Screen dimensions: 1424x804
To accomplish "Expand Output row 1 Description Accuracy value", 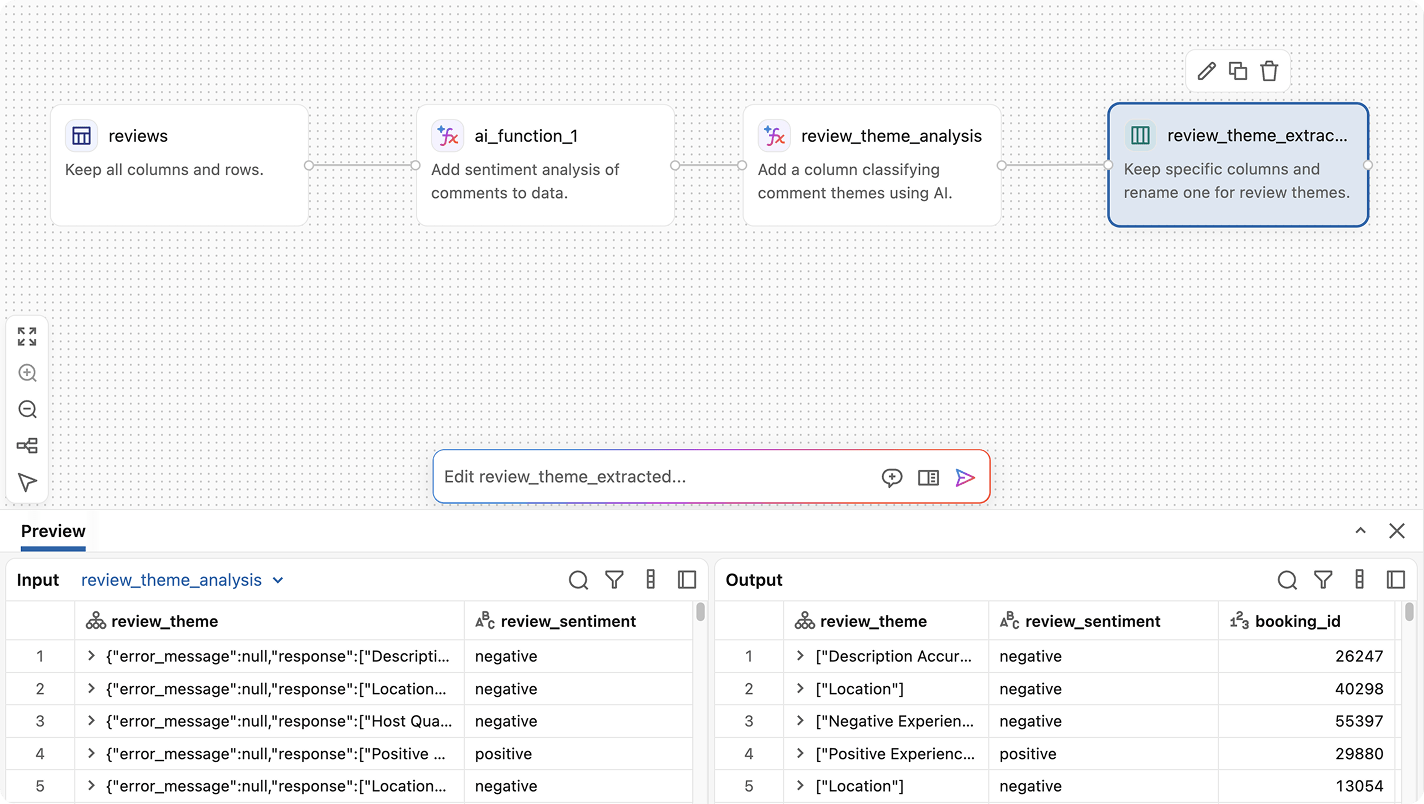I will (x=800, y=657).
